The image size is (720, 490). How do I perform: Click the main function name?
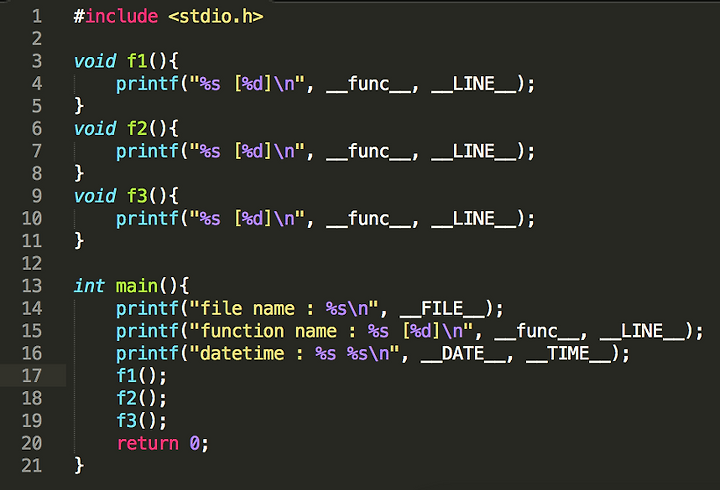[136, 286]
